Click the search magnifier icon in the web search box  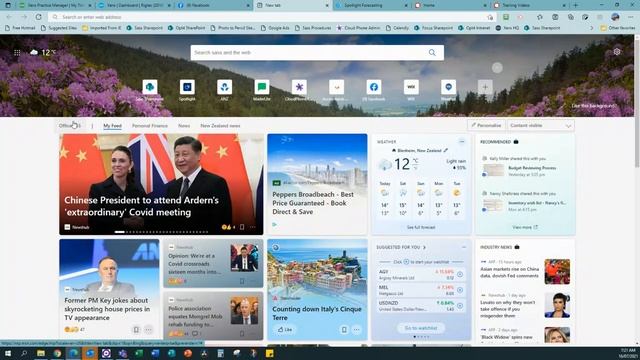432,53
